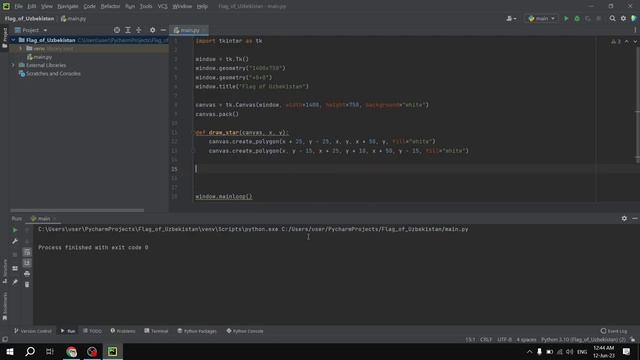Screen dimensions: 640x360
Task: Open the Python Console tool window
Action: coord(245,331)
